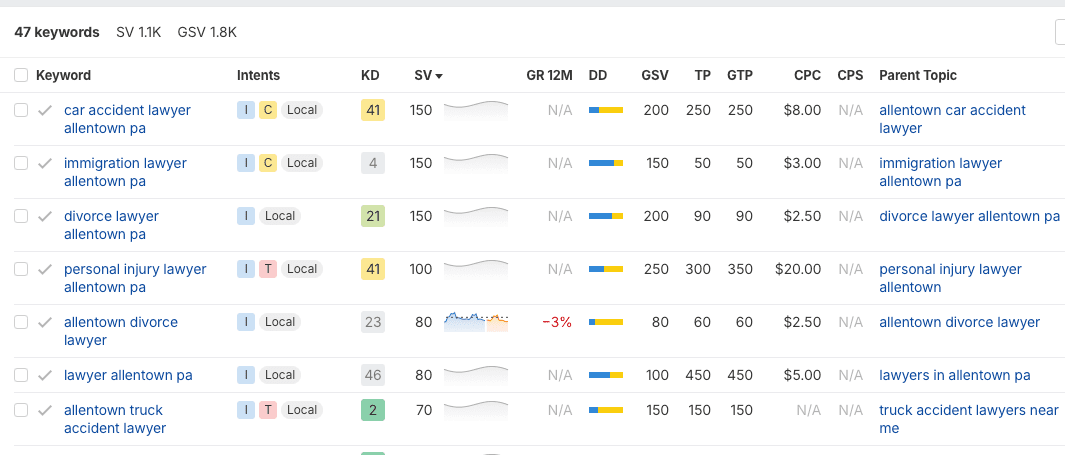The height and width of the screenshot is (455, 1065).
Task: Click Transactional intent badge for personal injury lawyer
Action: tap(268, 269)
